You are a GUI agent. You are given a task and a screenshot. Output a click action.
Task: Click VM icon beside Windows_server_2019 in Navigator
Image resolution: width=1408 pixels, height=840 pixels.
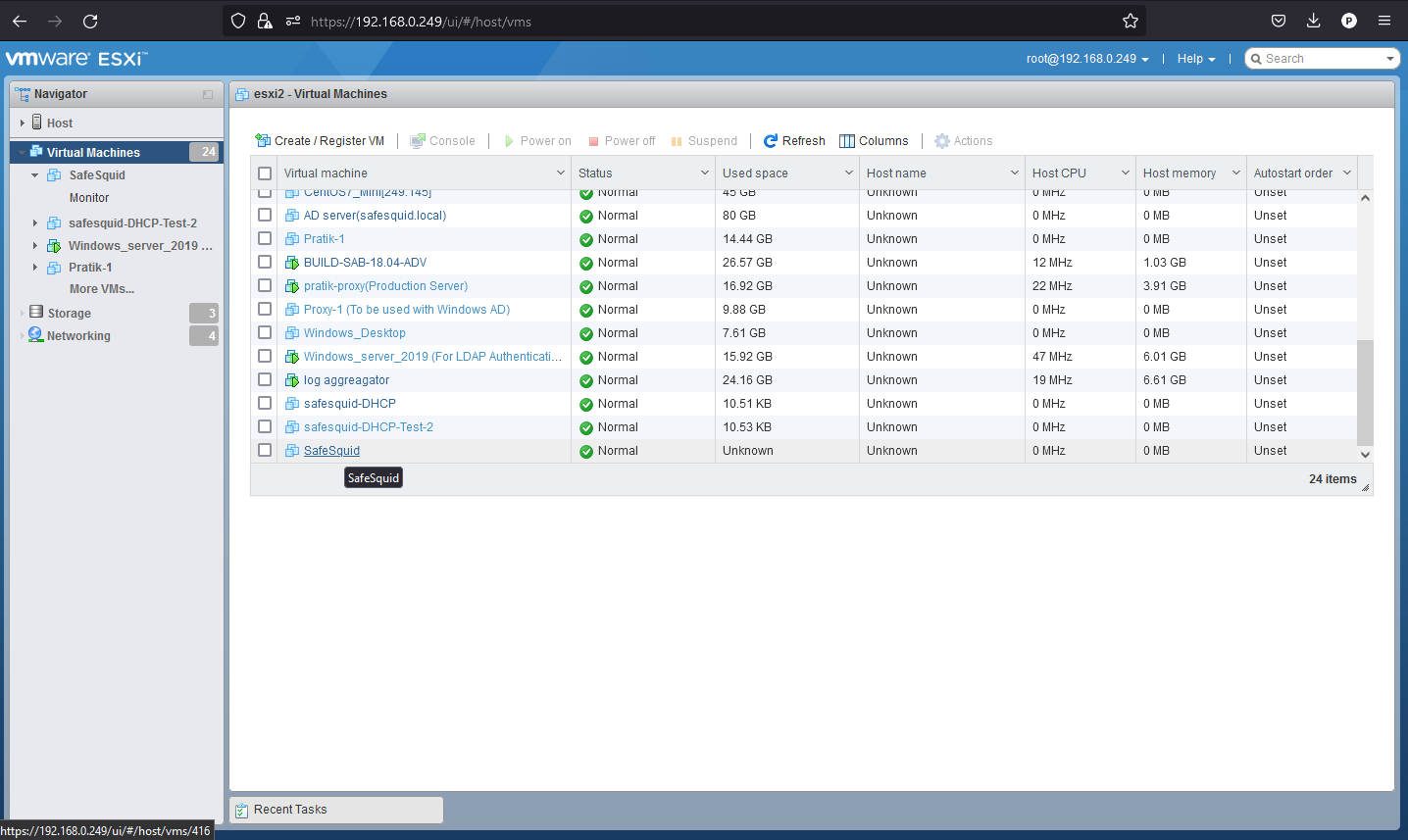(54, 246)
